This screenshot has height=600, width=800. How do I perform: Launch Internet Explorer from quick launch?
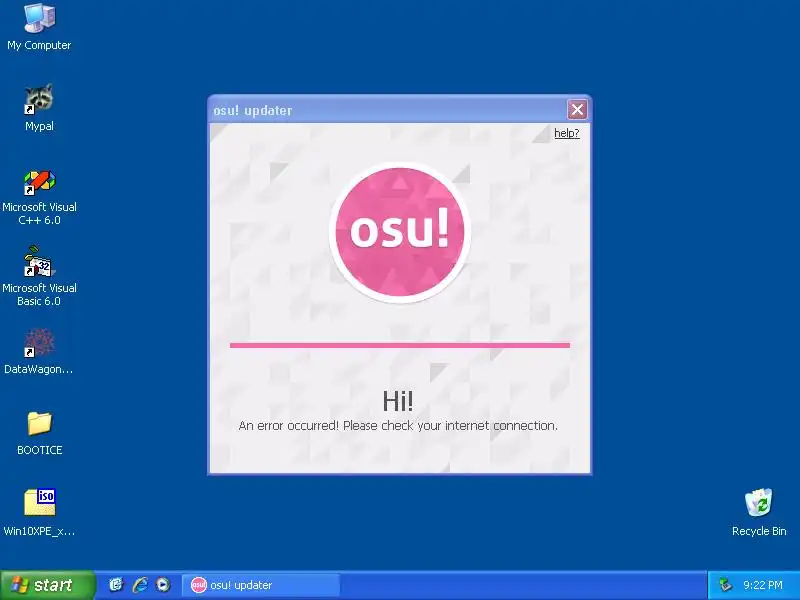[x=140, y=585]
